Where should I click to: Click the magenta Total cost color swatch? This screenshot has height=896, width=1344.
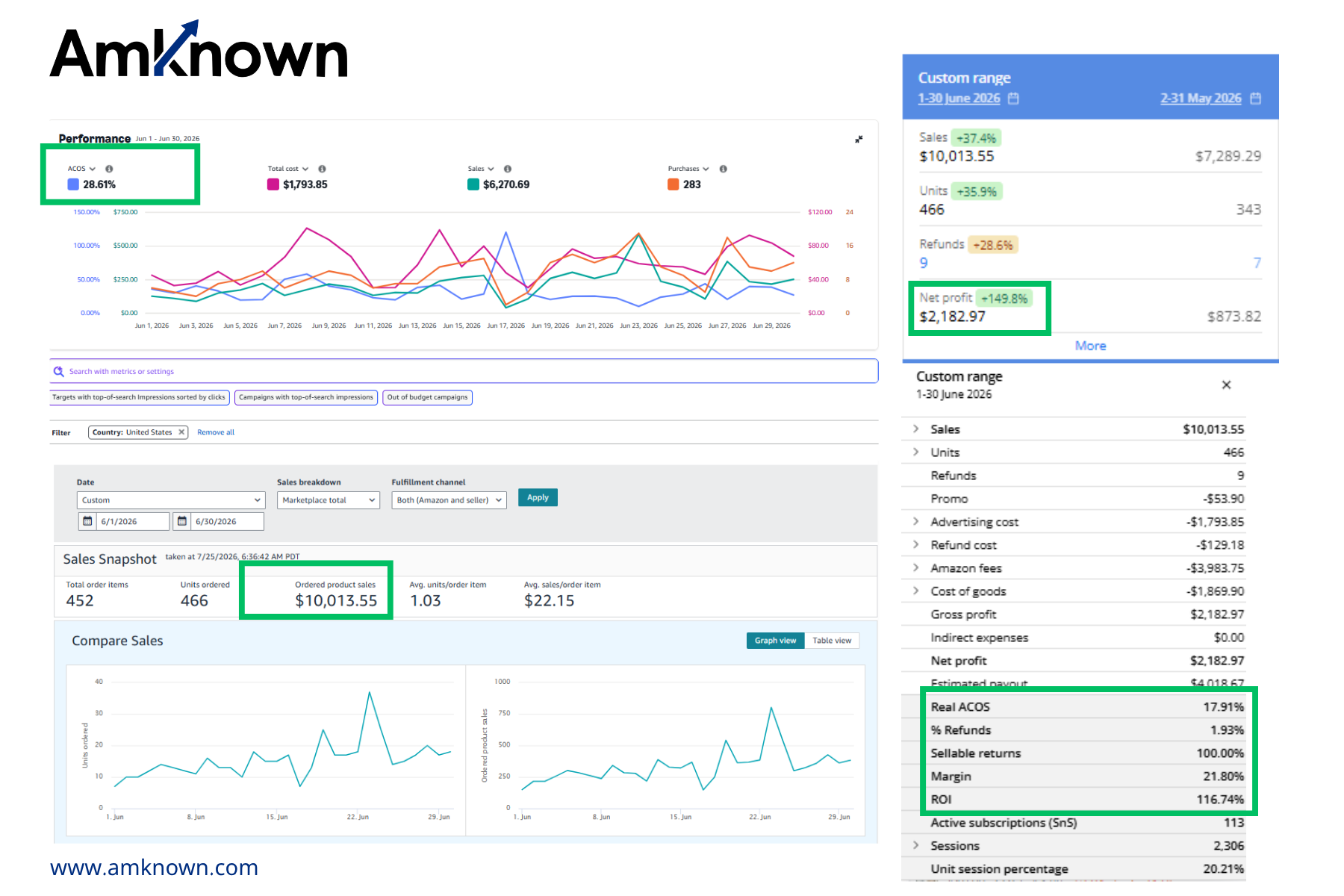(273, 184)
